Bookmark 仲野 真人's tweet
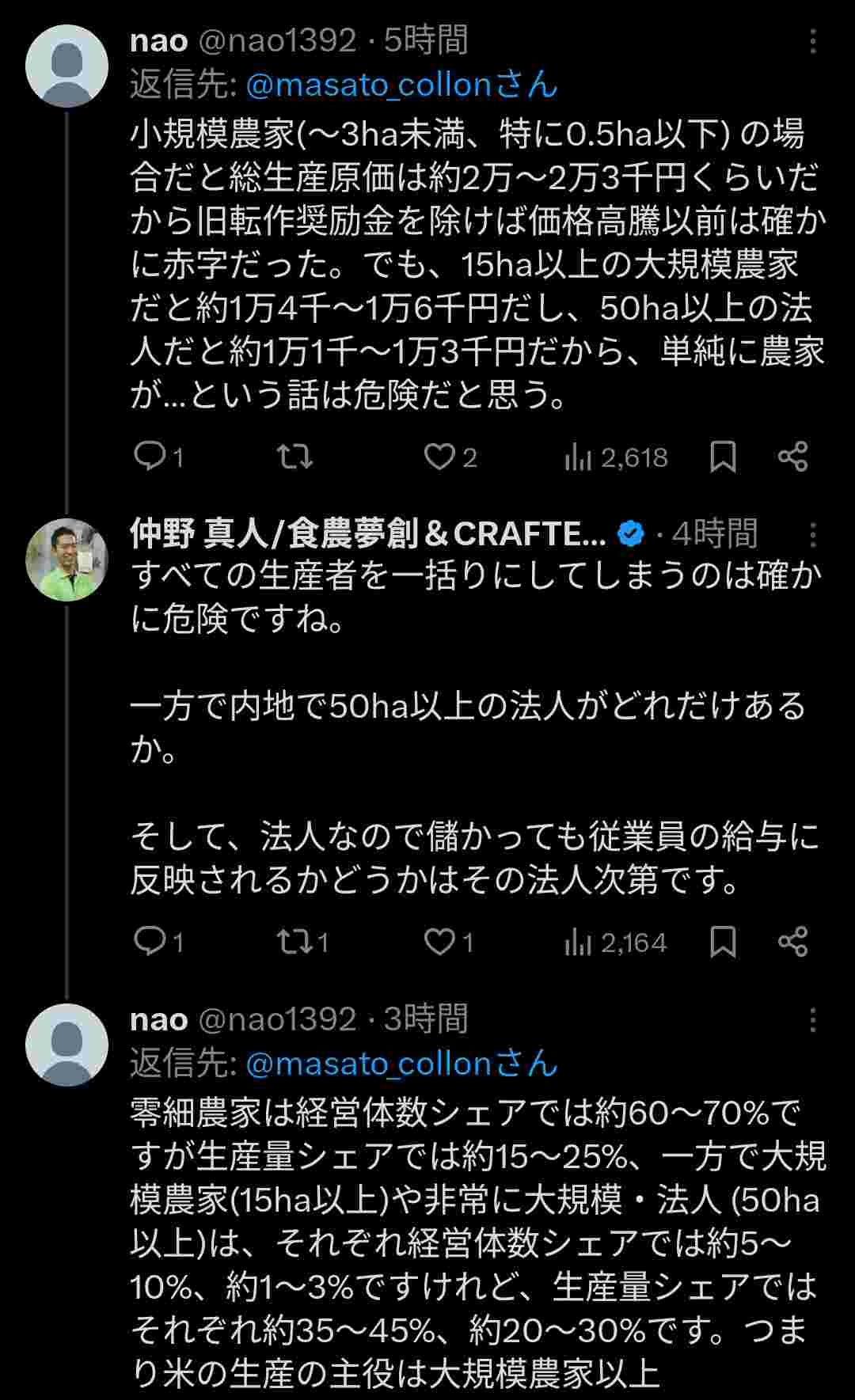Screen dimensions: 855x1400 click(x=723, y=942)
